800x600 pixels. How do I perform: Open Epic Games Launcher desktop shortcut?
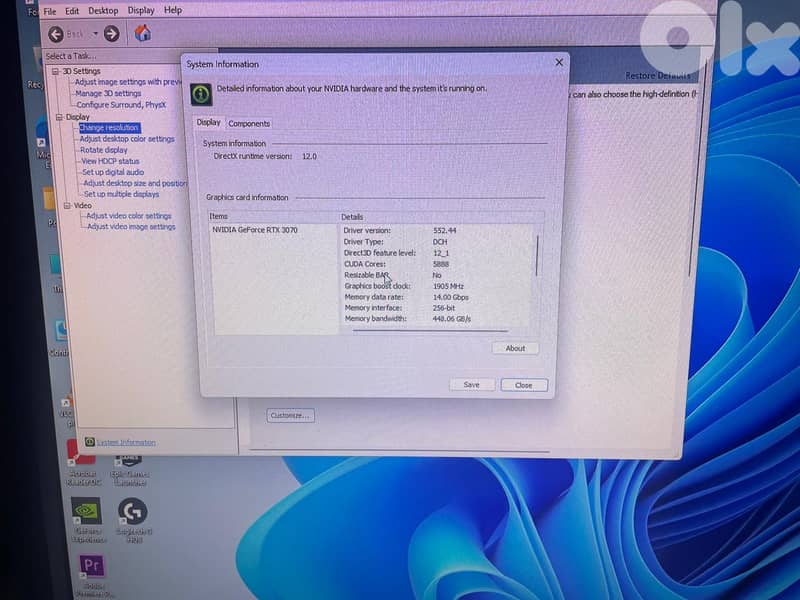point(130,471)
